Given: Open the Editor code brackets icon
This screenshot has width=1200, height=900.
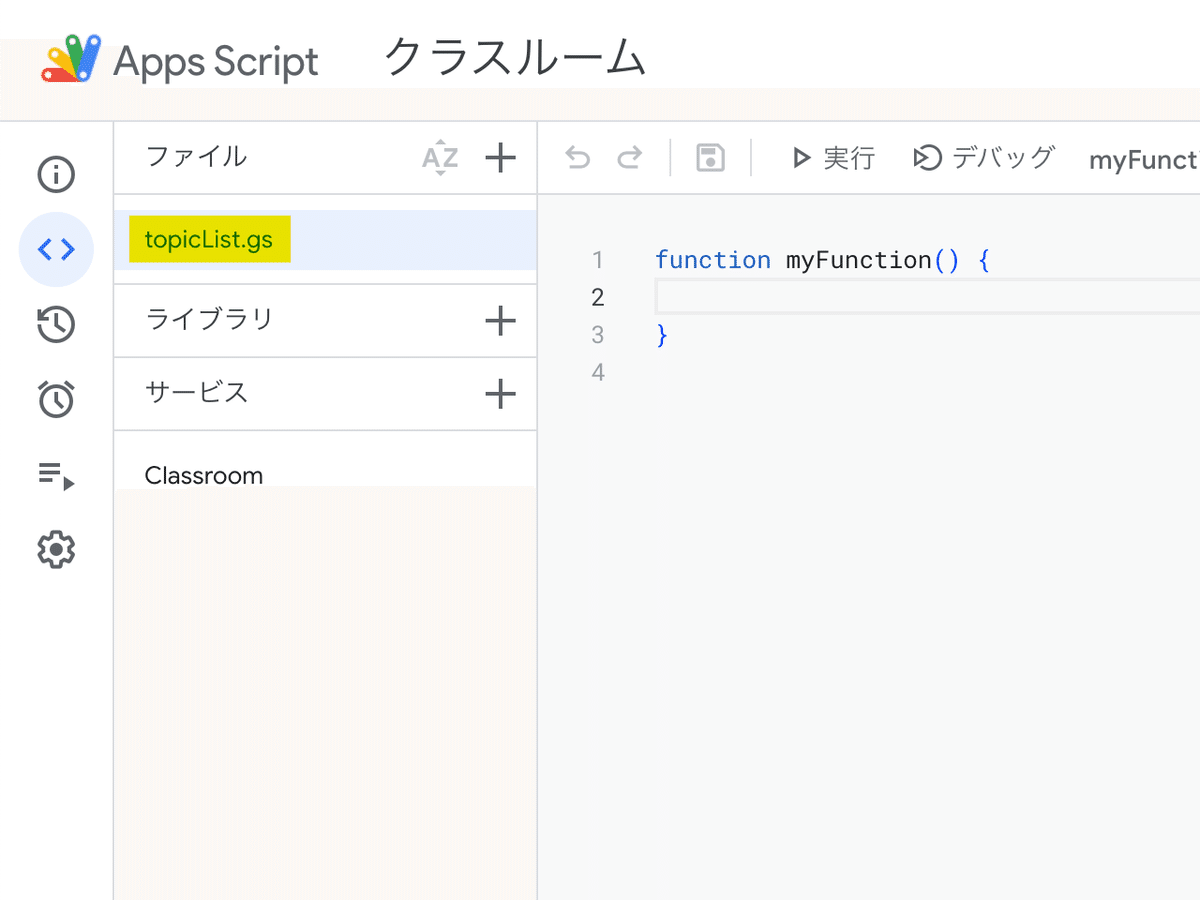Looking at the screenshot, I should coord(56,250).
